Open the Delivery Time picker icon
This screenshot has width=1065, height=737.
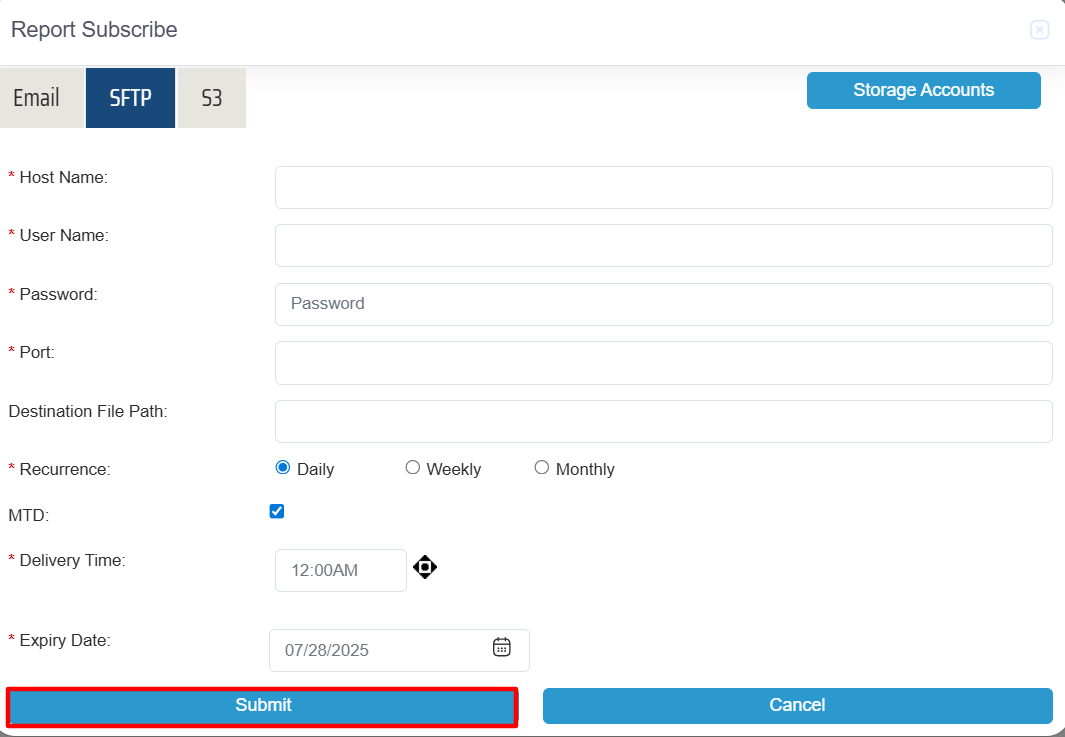[425, 568]
